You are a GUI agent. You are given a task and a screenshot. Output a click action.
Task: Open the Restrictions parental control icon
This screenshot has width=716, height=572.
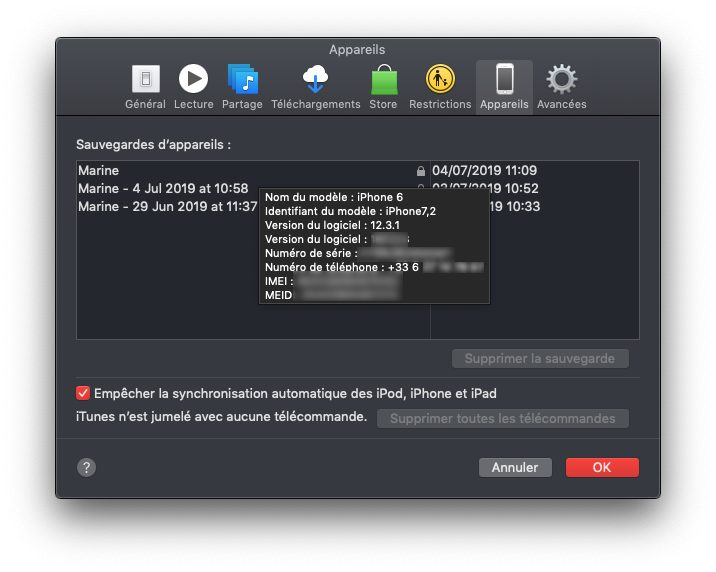point(440,79)
